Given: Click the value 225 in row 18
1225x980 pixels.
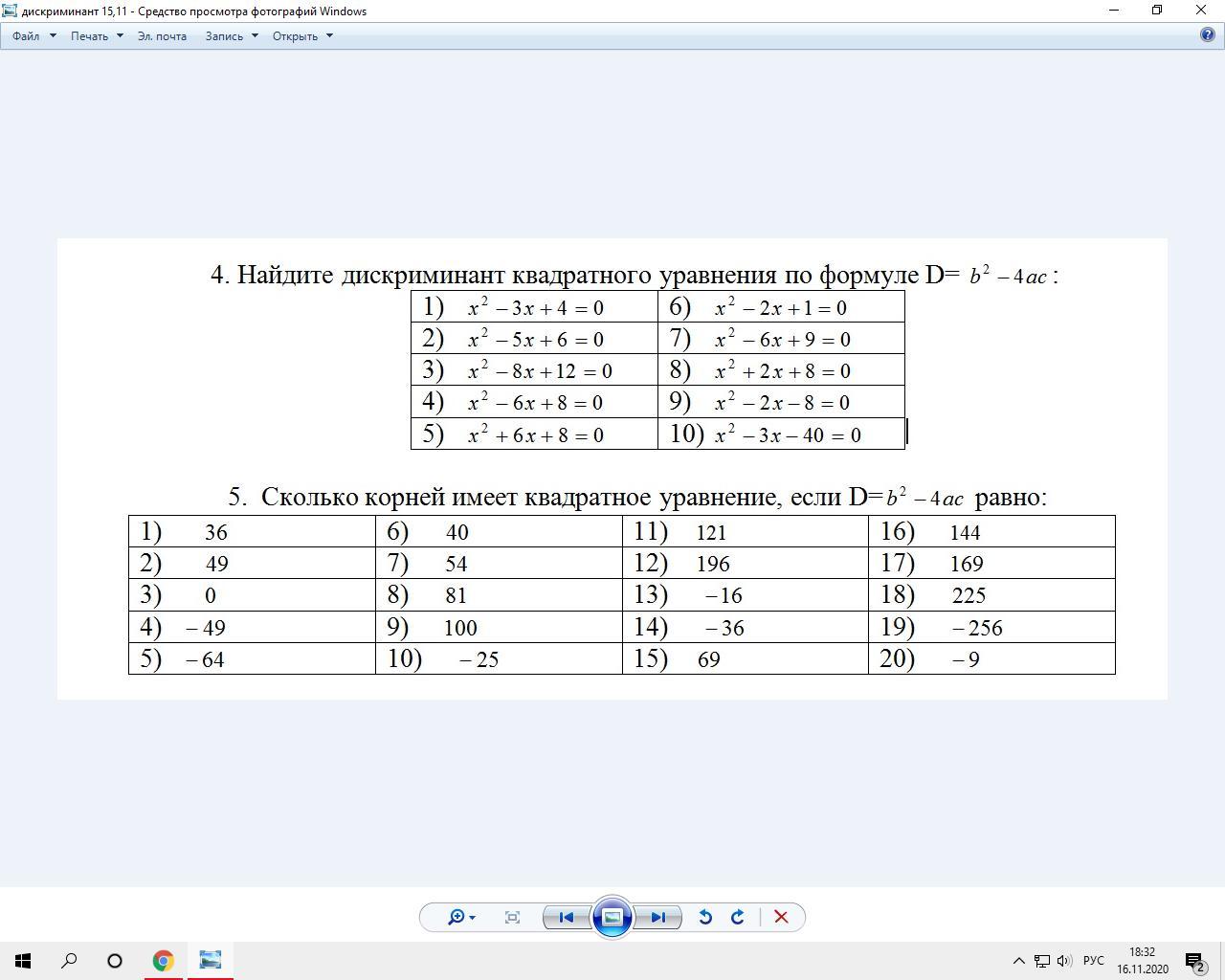Looking at the screenshot, I should tap(969, 596).
